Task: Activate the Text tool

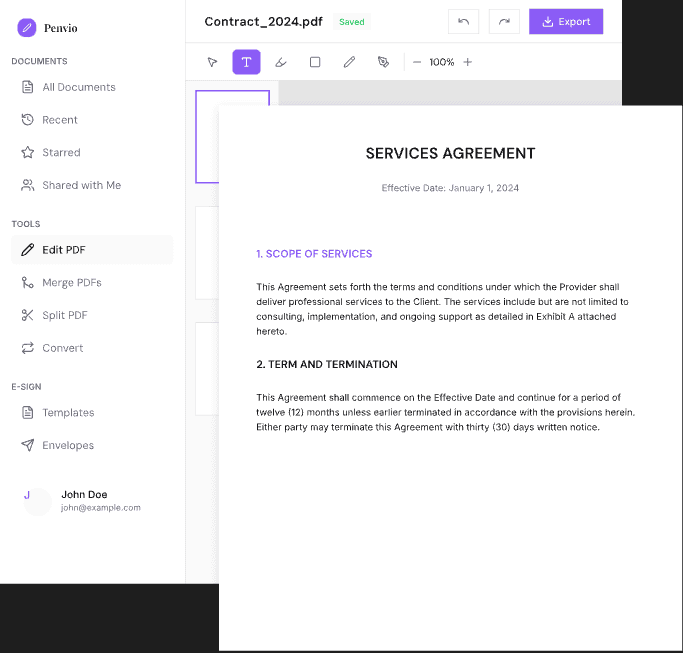Action: tap(246, 62)
